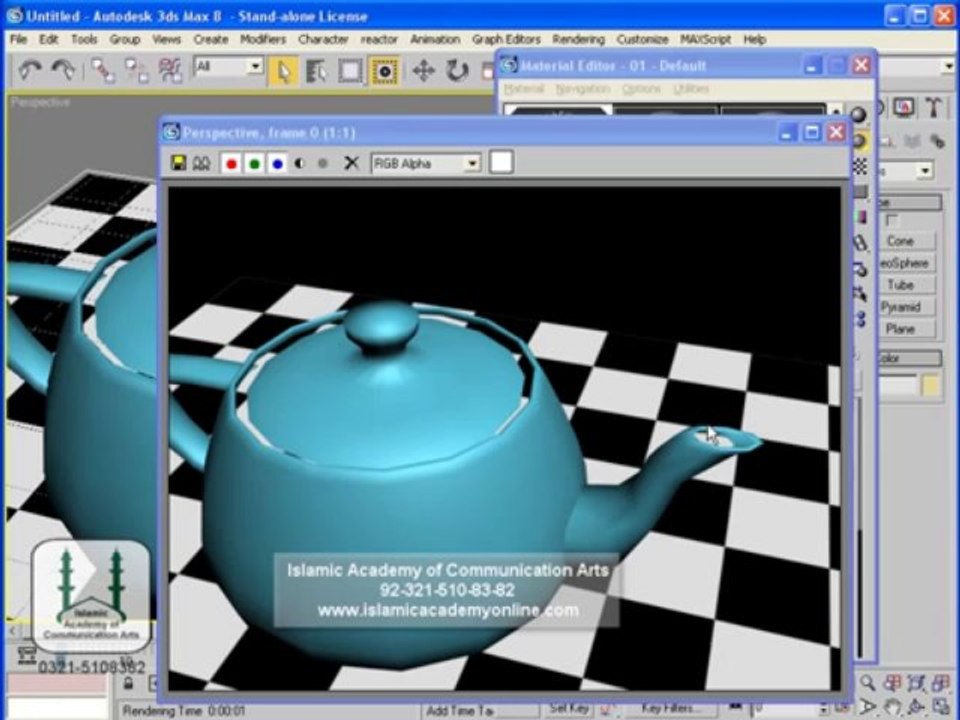Open the Tools menu

point(84,39)
